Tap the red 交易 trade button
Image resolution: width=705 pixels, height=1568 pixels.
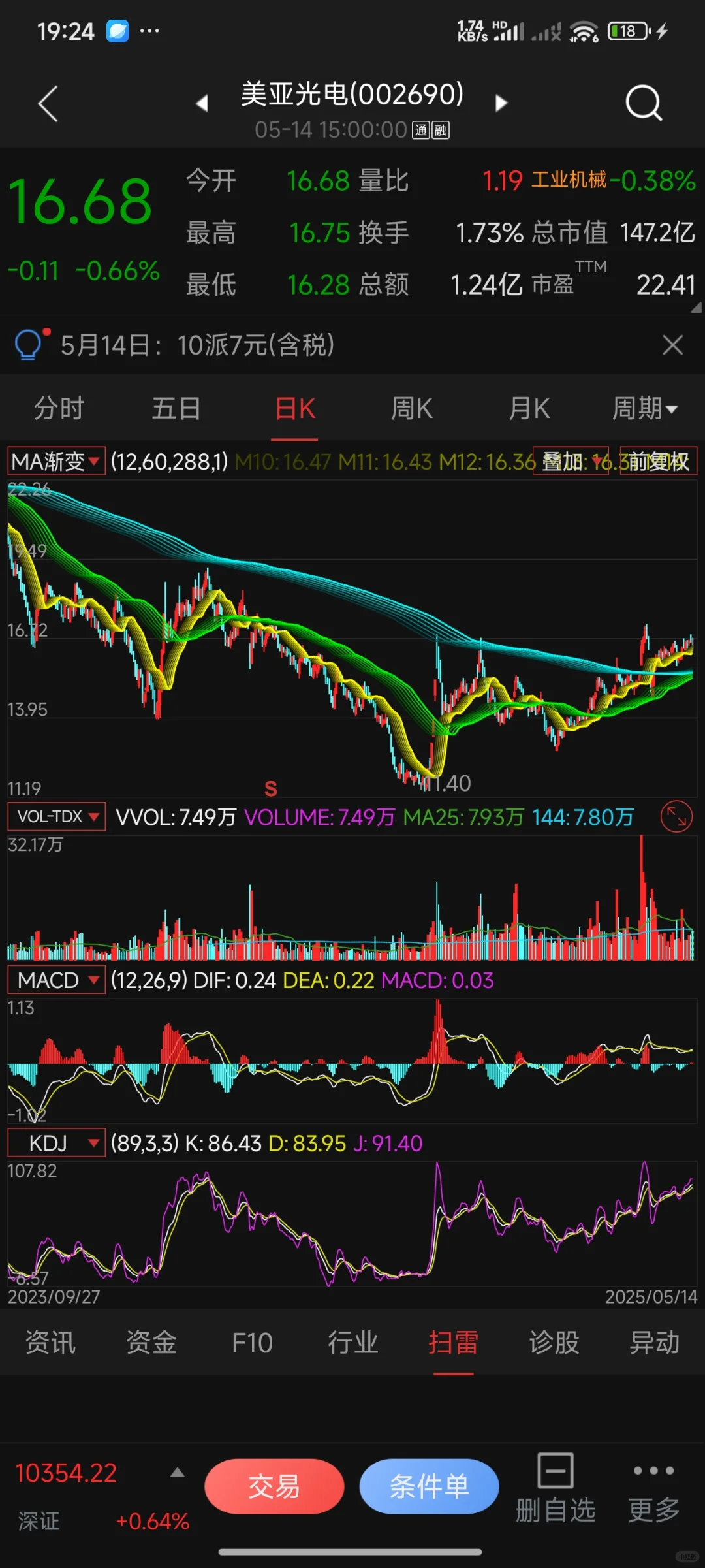[x=274, y=1486]
